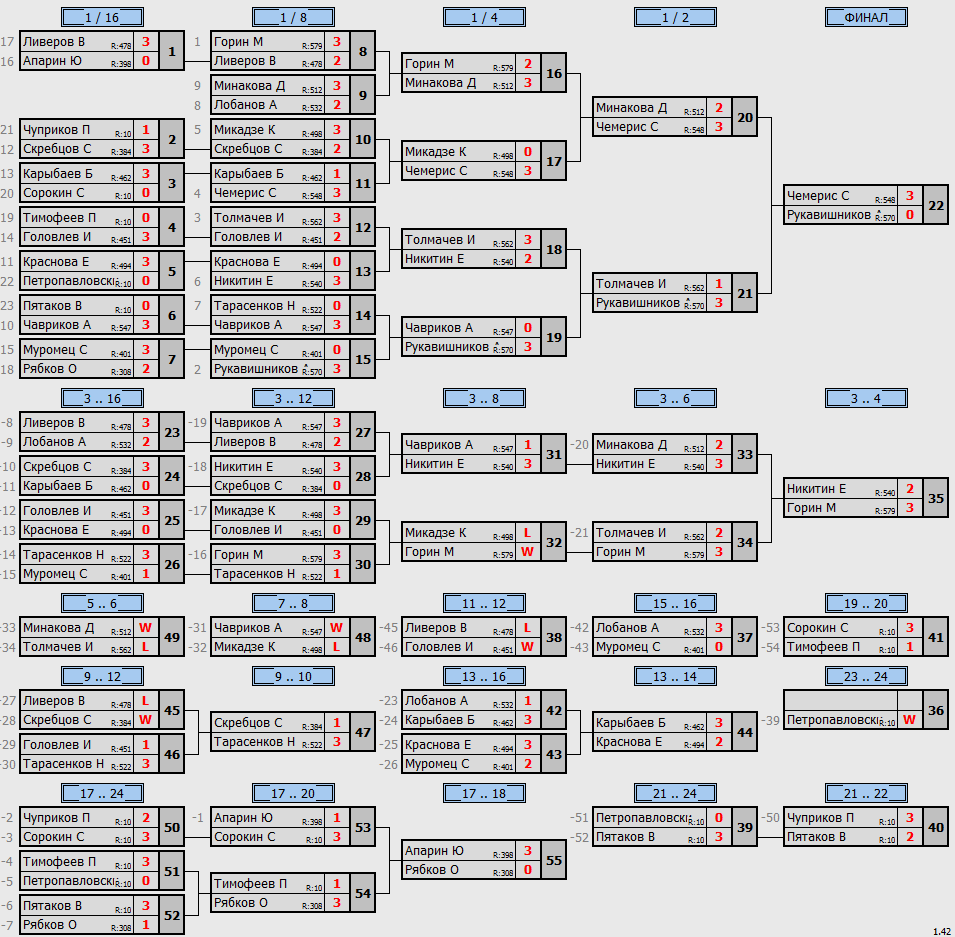Select the "21 .. 22" placement header
The height and width of the screenshot is (937, 955).
(x=866, y=793)
